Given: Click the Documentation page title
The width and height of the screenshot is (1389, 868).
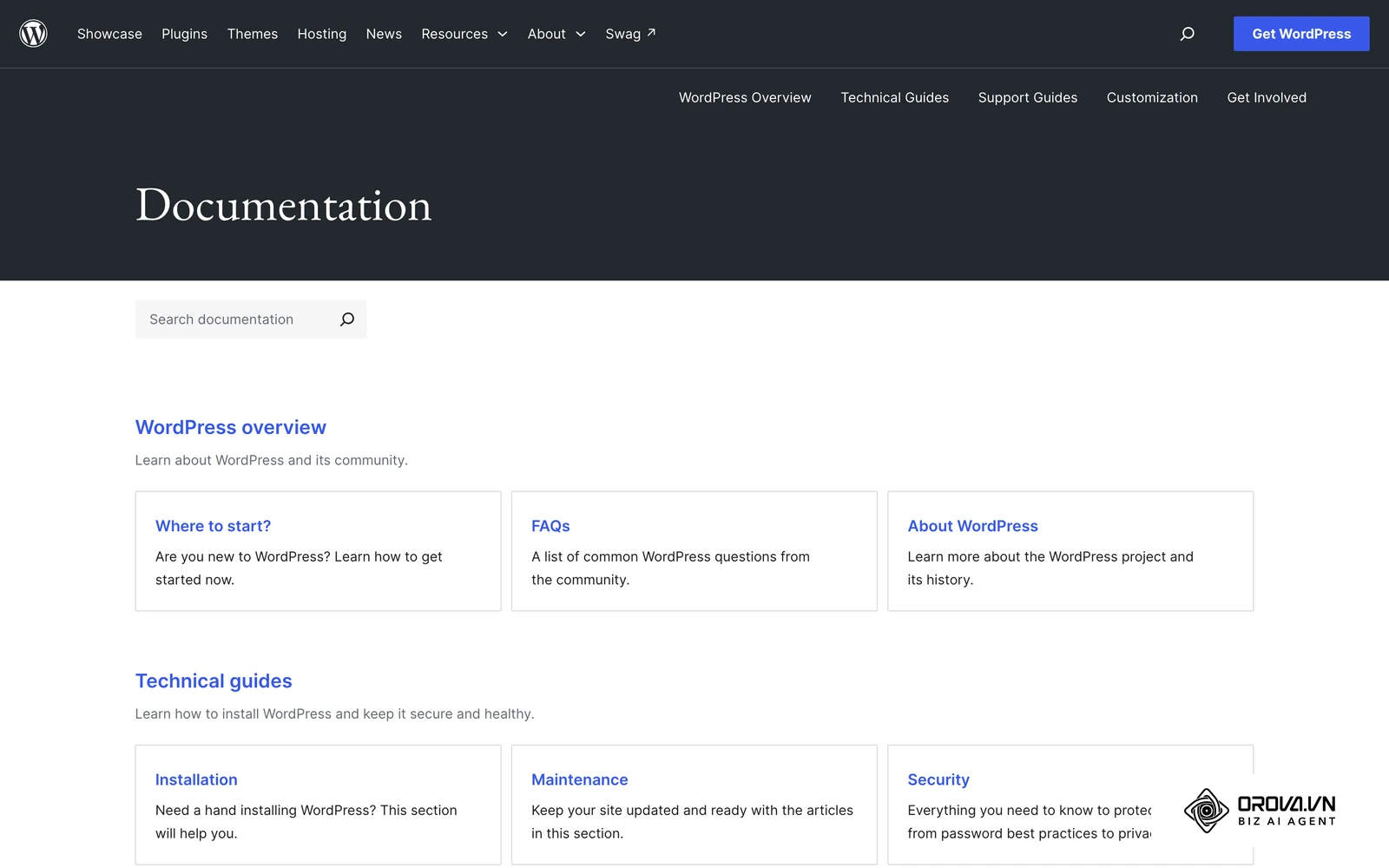Looking at the screenshot, I should tap(284, 206).
